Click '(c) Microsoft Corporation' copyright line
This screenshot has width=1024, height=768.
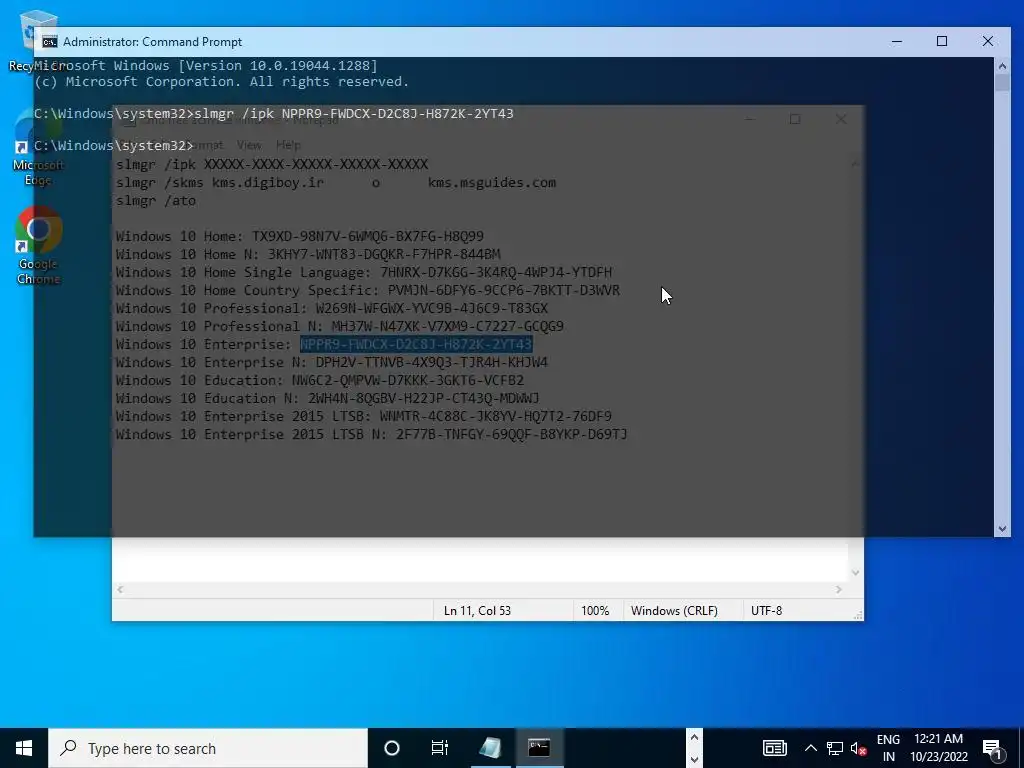click(221, 82)
